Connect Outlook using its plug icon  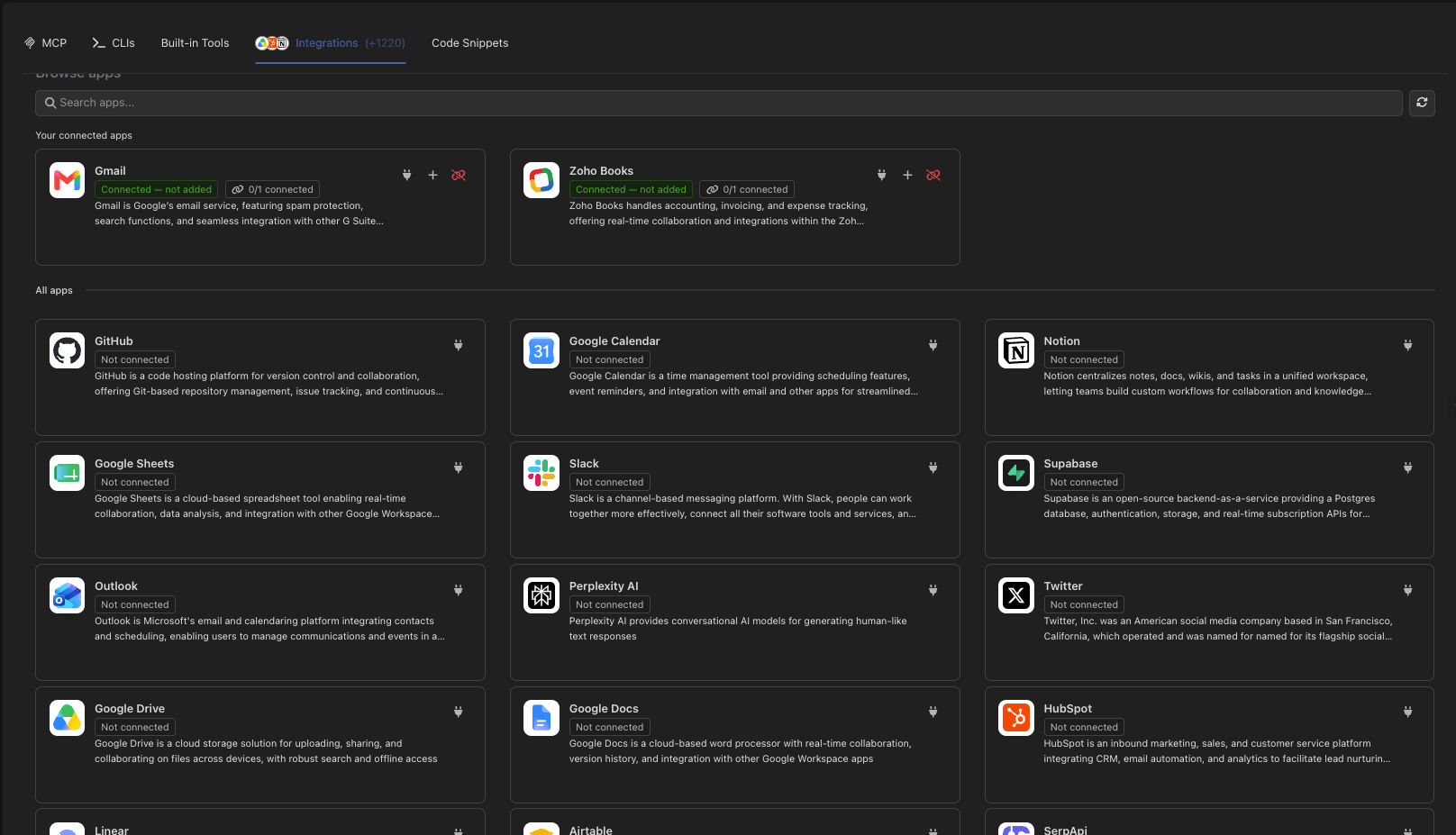point(459,590)
